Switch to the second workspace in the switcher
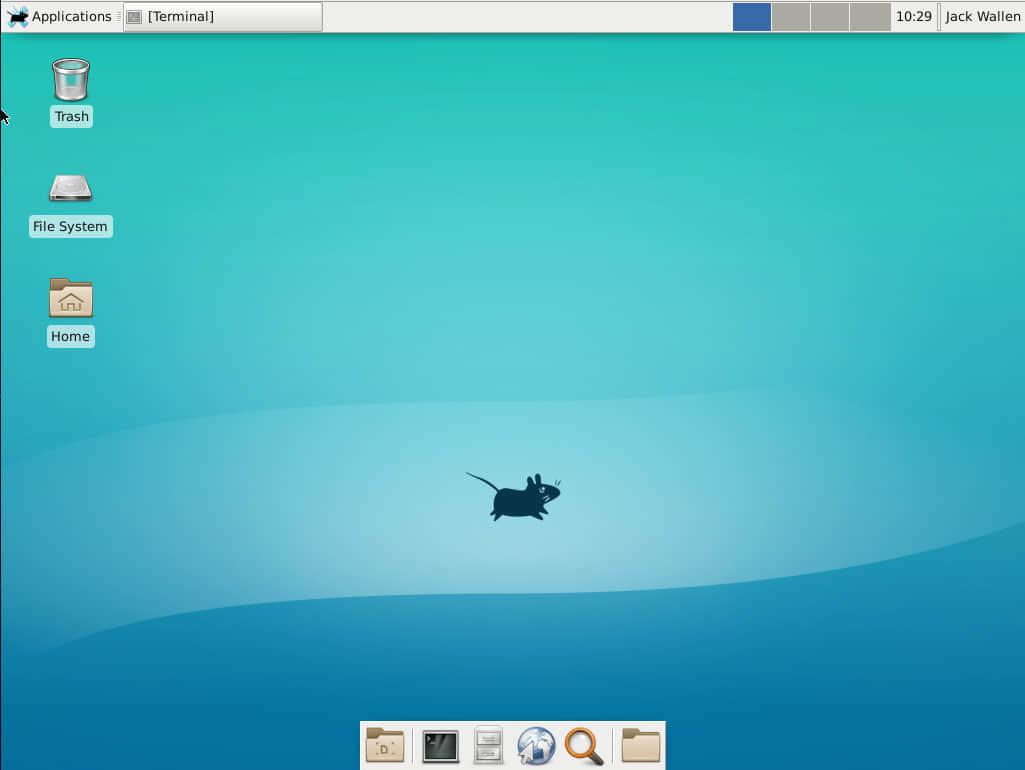 click(790, 17)
